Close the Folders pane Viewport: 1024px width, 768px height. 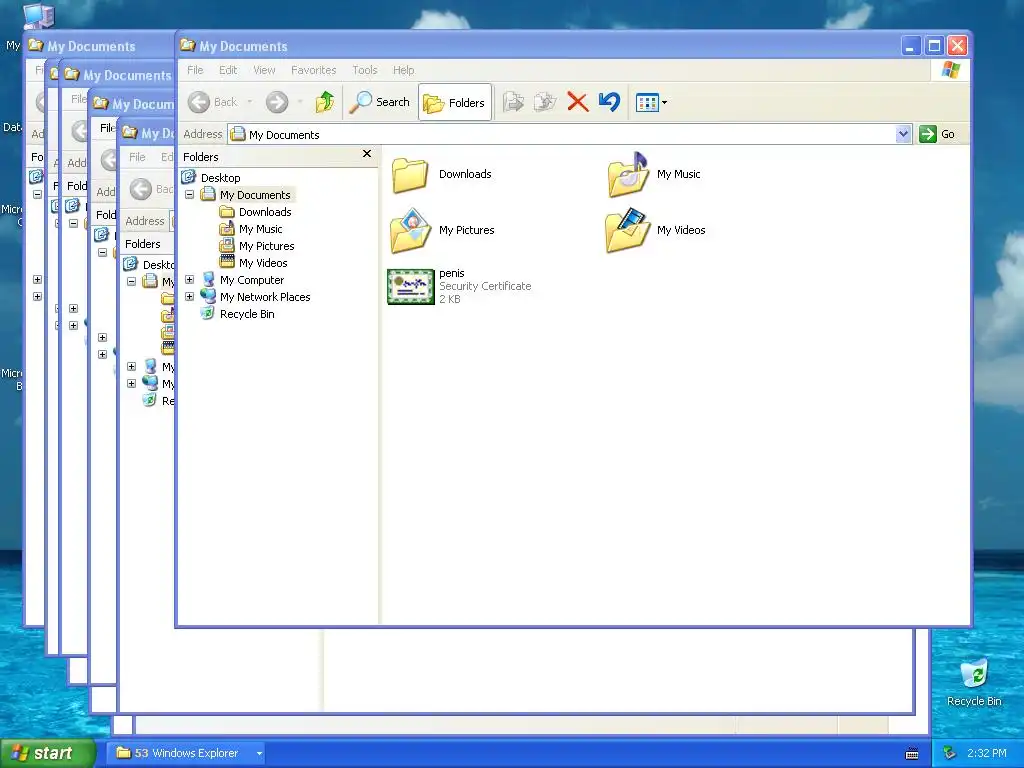tap(367, 154)
